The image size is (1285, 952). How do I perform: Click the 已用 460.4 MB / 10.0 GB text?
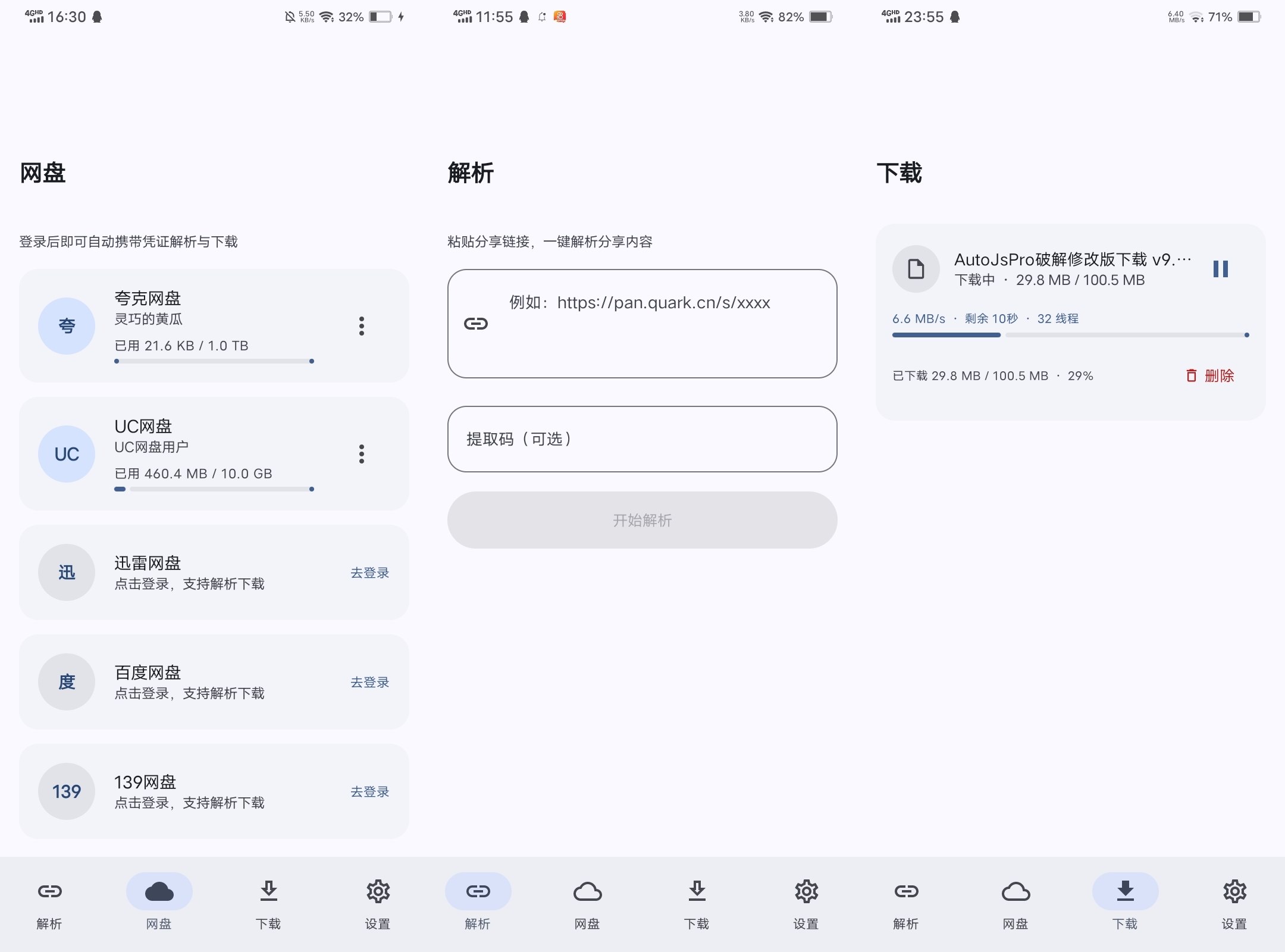tap(193, 474)
